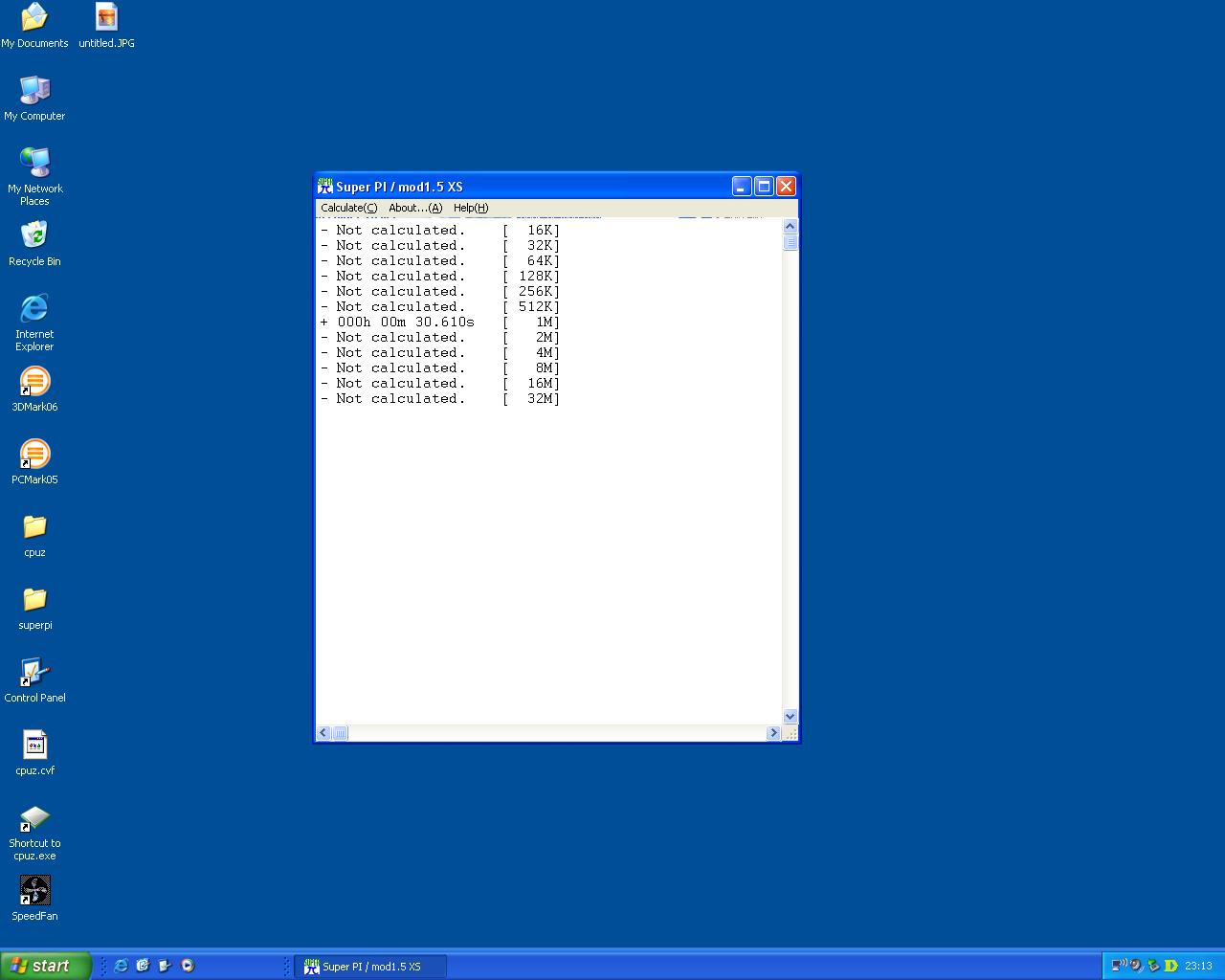Click the 256K Not calculated line

pyautogui.click(x=440, y=291)
